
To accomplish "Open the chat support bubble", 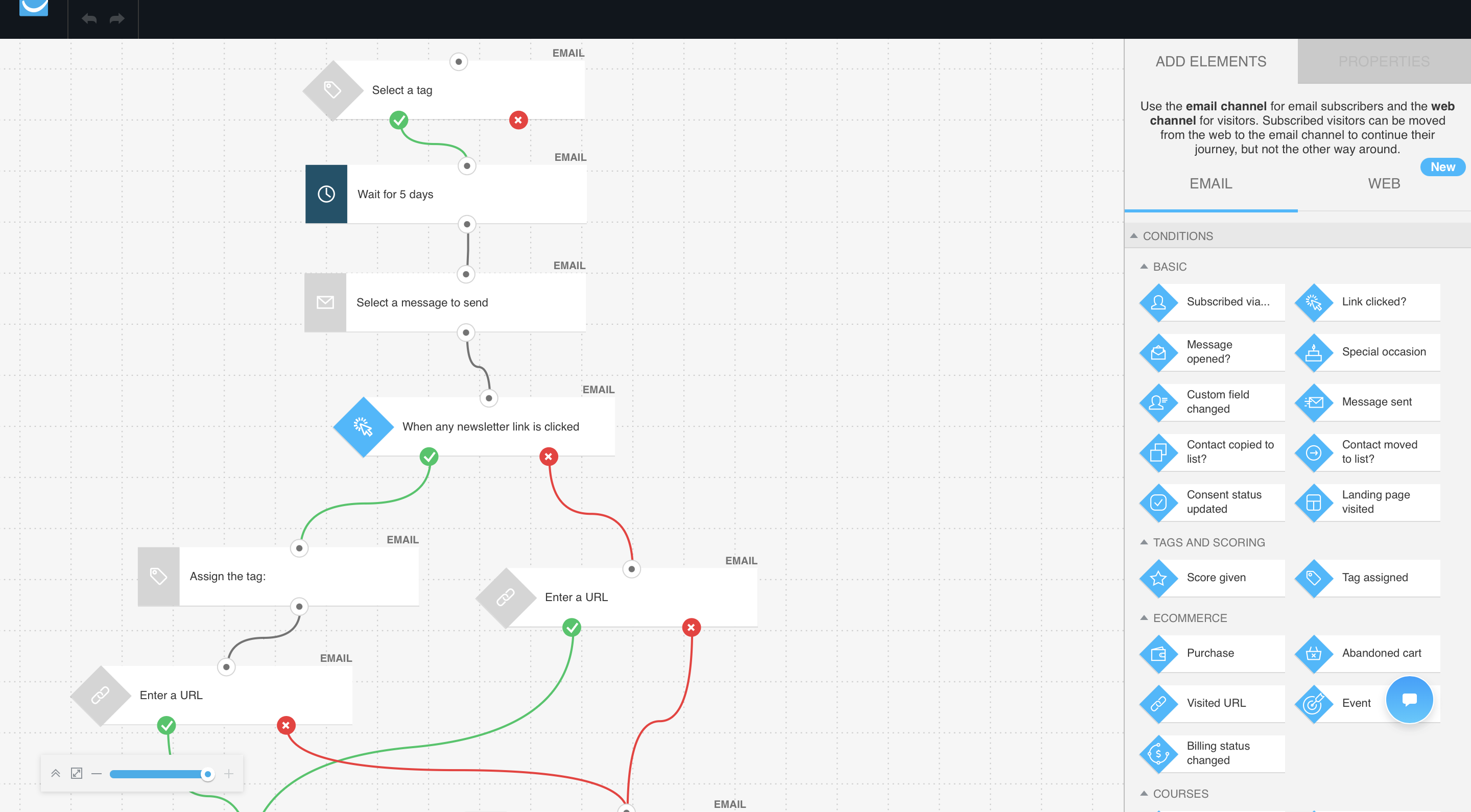I will tap(1409, 700).
